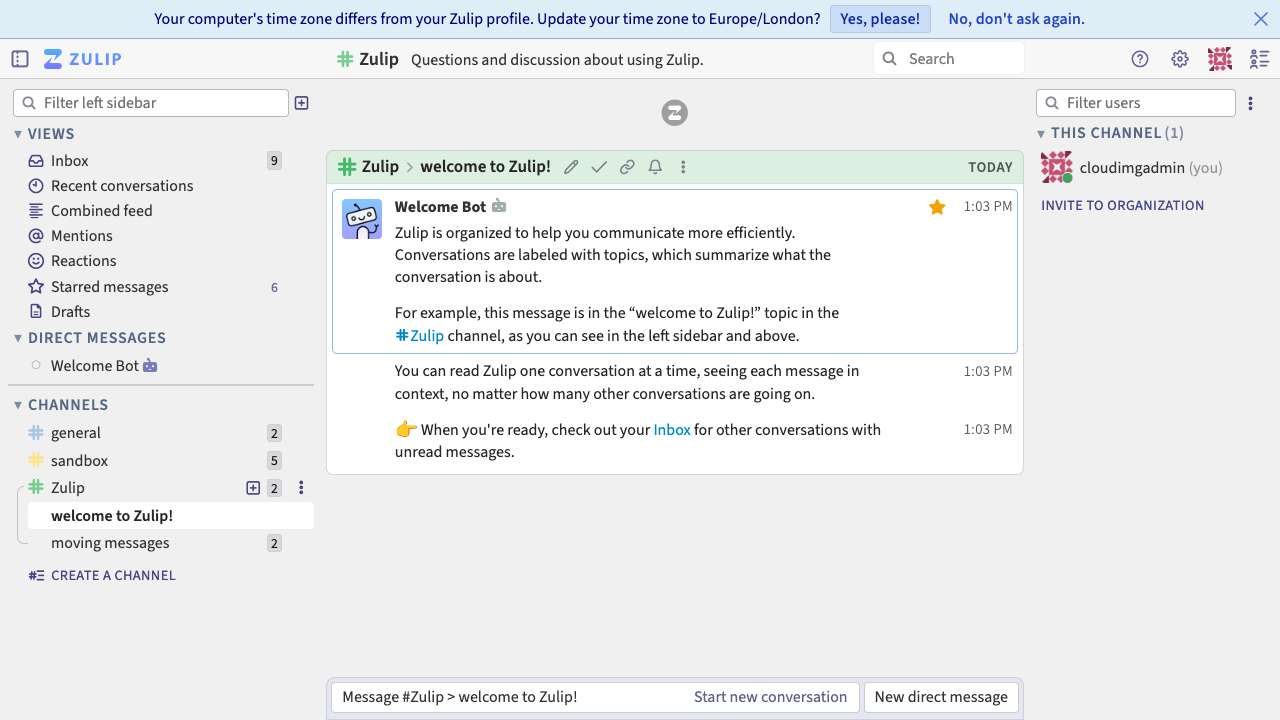Collapse THIS CHANNEL user section
Screen dimensions: 1280x720
pyautogui.click(x=1110, y=133)
